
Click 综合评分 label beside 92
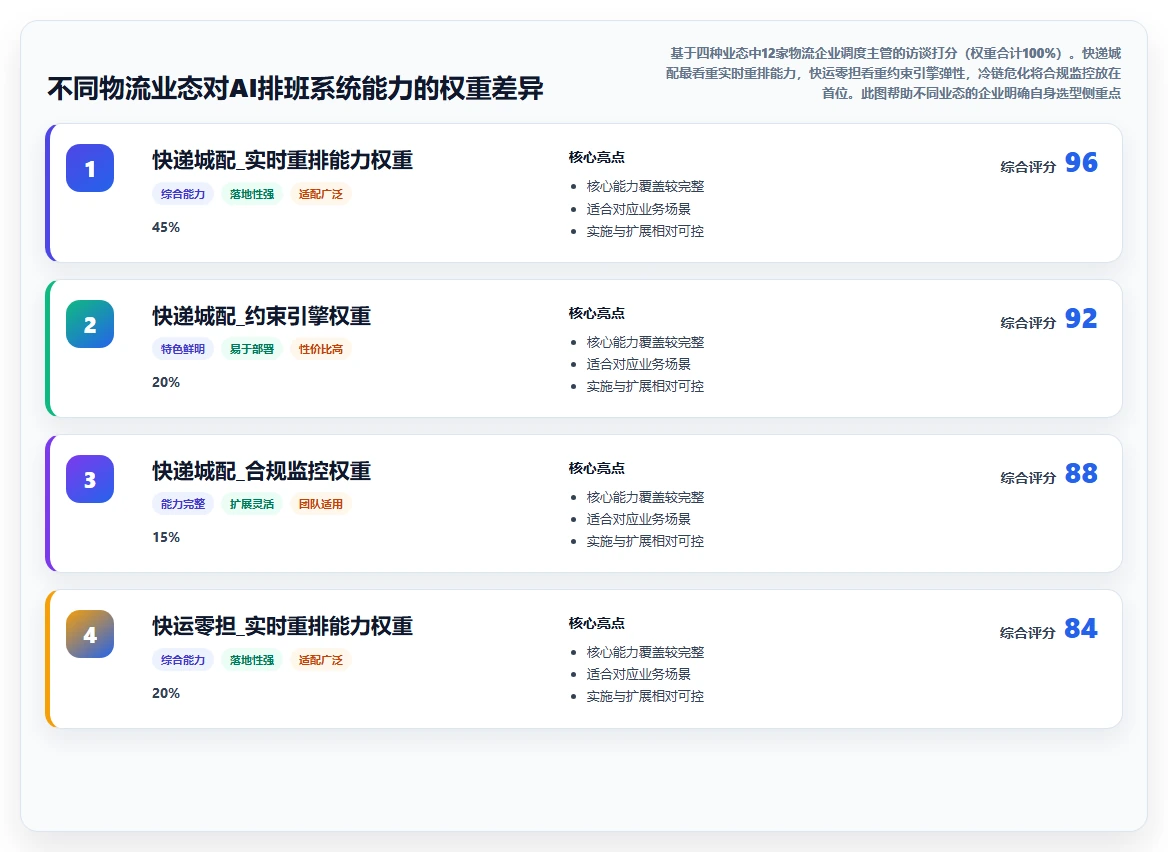1028,322
